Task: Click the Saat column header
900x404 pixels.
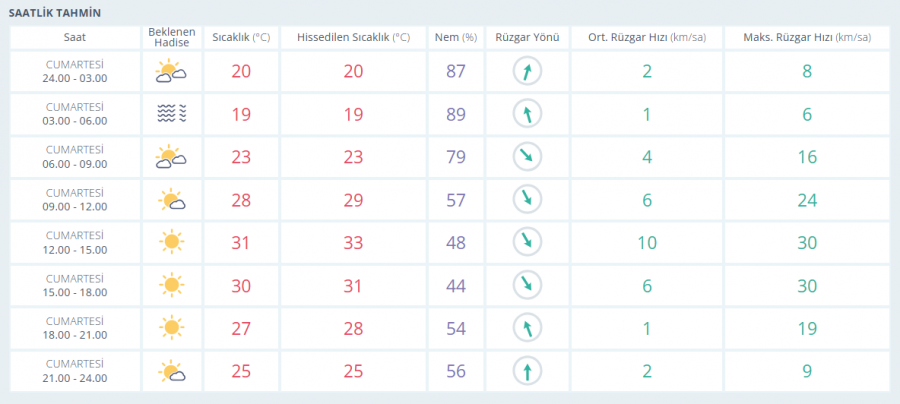Action: pyautogui.click(x=75, y=38)
